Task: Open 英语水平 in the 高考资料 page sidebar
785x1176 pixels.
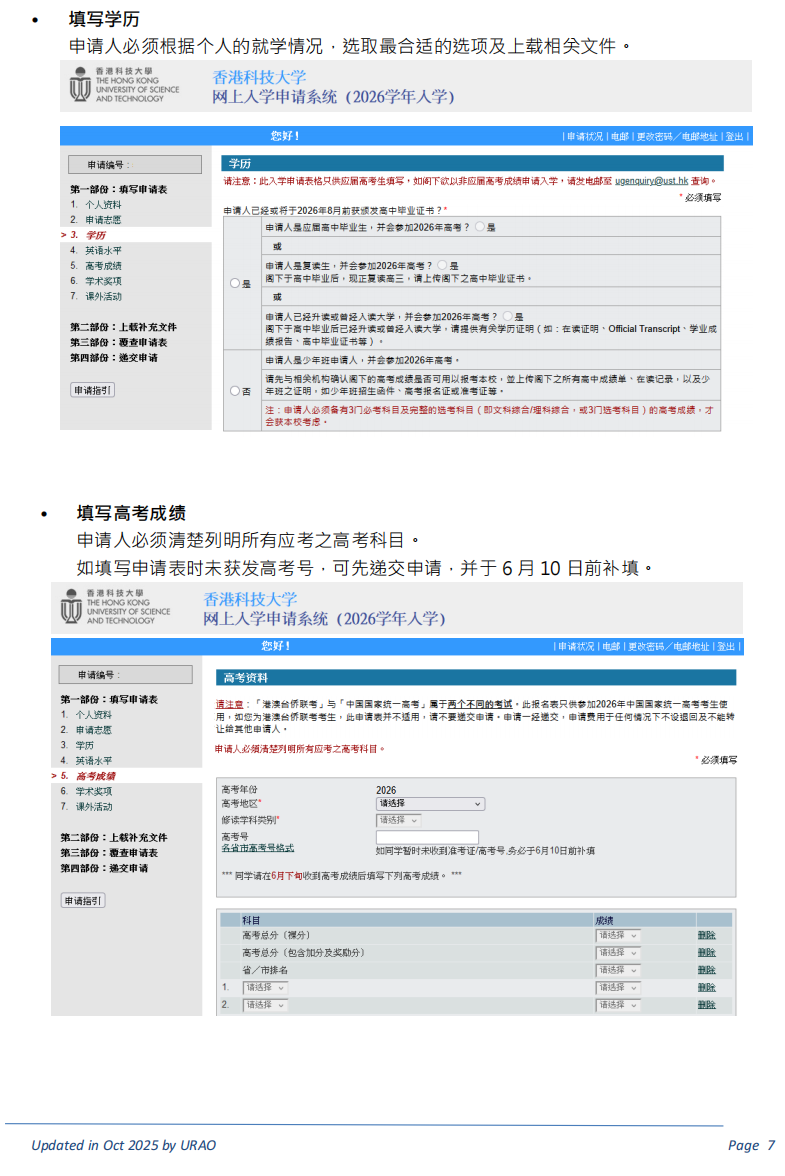Action: (x=93, y=760)
